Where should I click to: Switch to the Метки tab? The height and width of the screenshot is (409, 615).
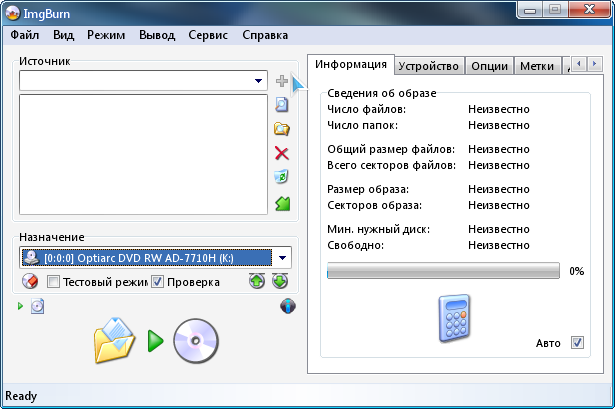(537, 66)
